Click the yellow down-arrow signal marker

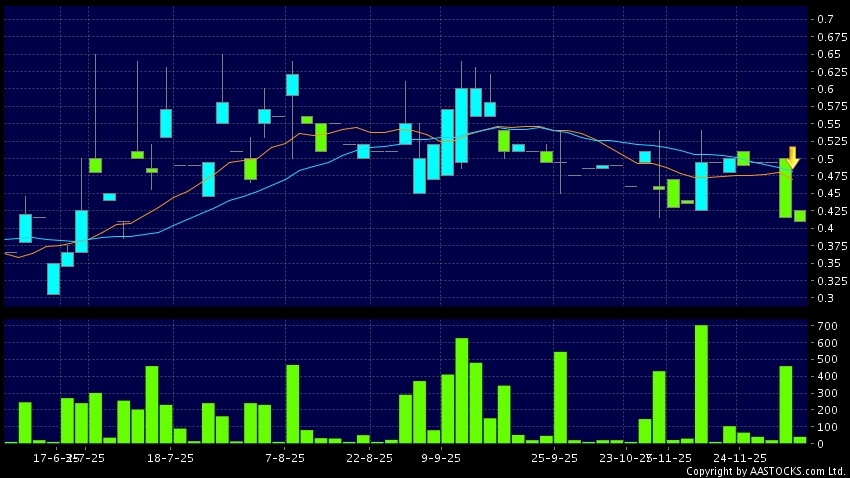(x=792, y=157)
